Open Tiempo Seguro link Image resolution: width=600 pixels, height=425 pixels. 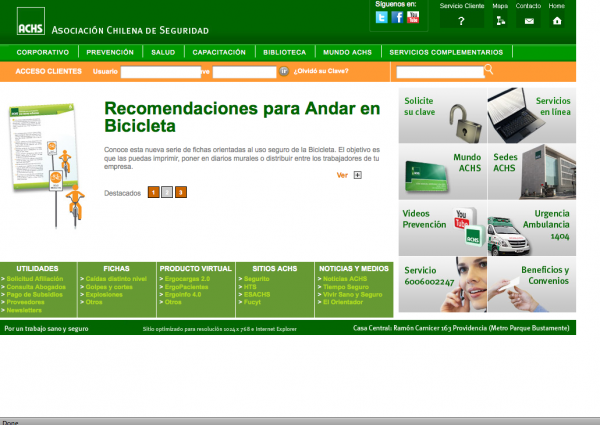click(346, 287)
